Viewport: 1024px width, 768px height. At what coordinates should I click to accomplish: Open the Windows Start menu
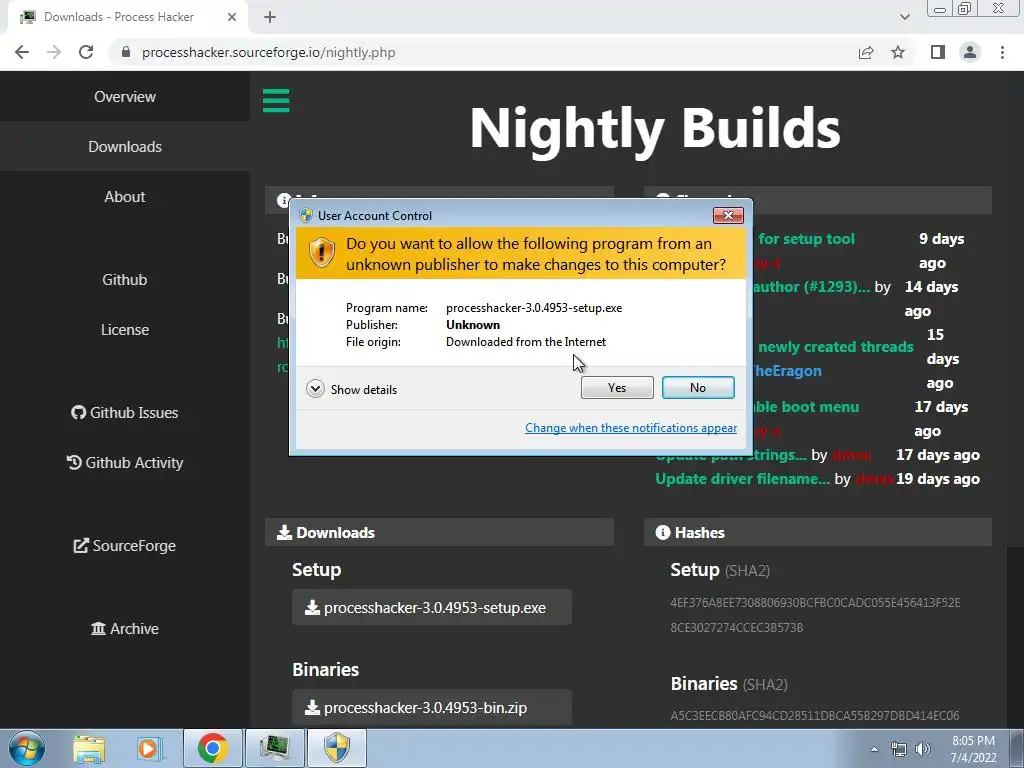click(x=27, y=748)
